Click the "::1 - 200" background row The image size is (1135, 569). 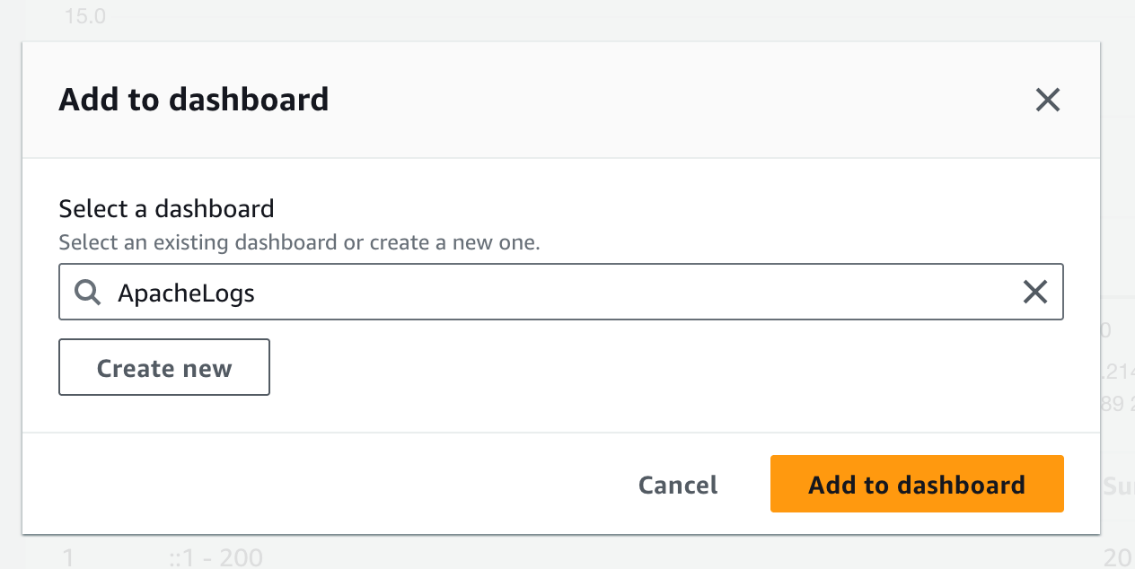point(216,557)
